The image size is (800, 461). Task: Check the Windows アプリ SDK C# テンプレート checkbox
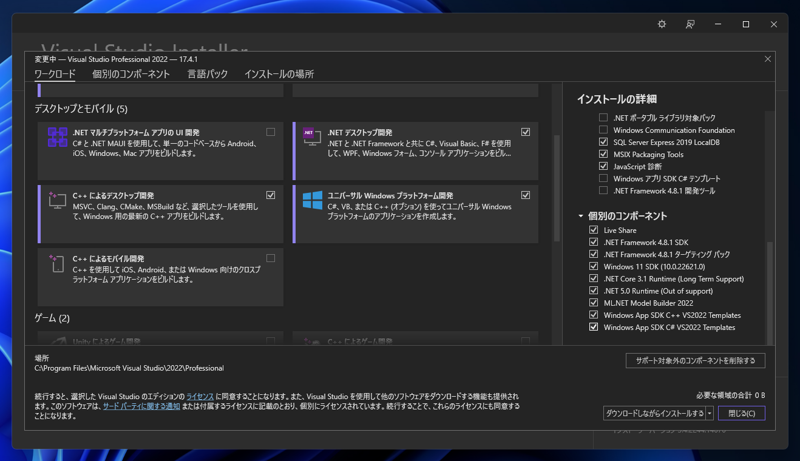tap(604, 178)
